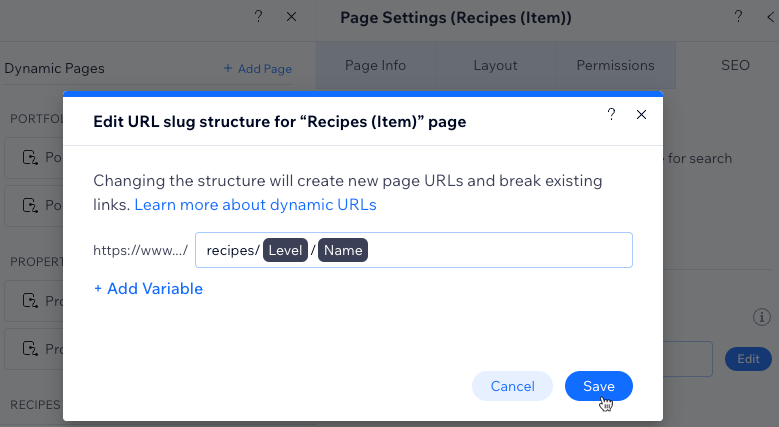Click the second Properties dynamic page icon

pyautogui.click(x=30, y=348)
